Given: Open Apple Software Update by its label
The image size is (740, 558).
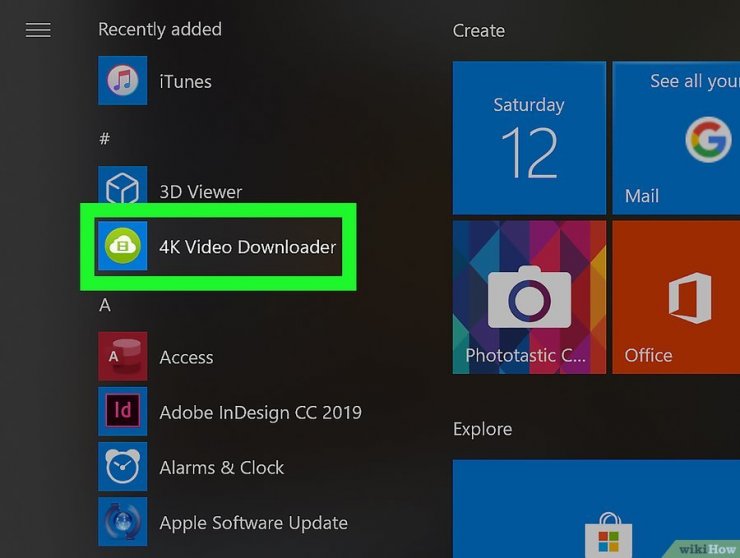Looking at the screenshot, I should click(253, 523).
